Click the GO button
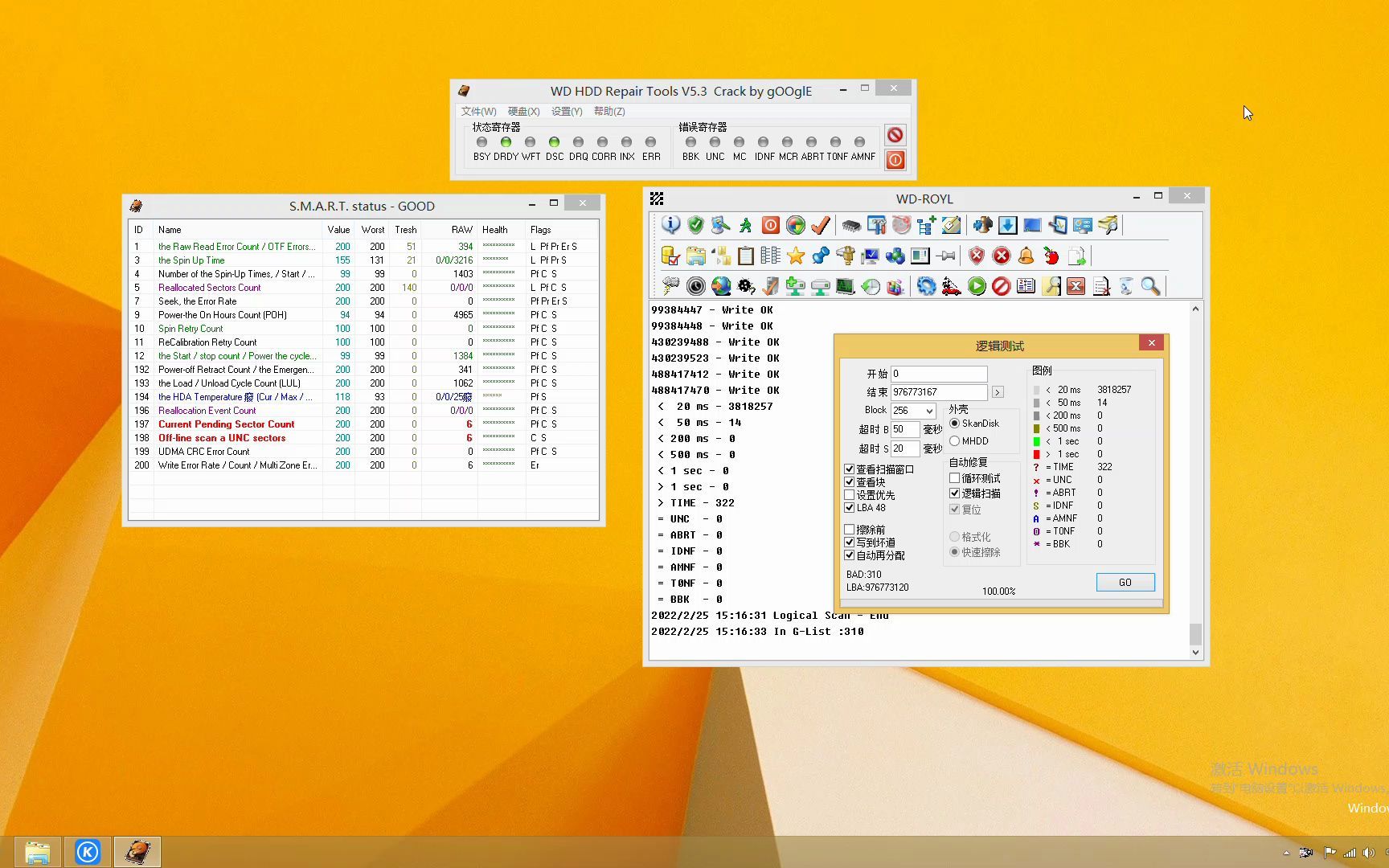Screen dimensions: 1389x868 pos(1125,583)
